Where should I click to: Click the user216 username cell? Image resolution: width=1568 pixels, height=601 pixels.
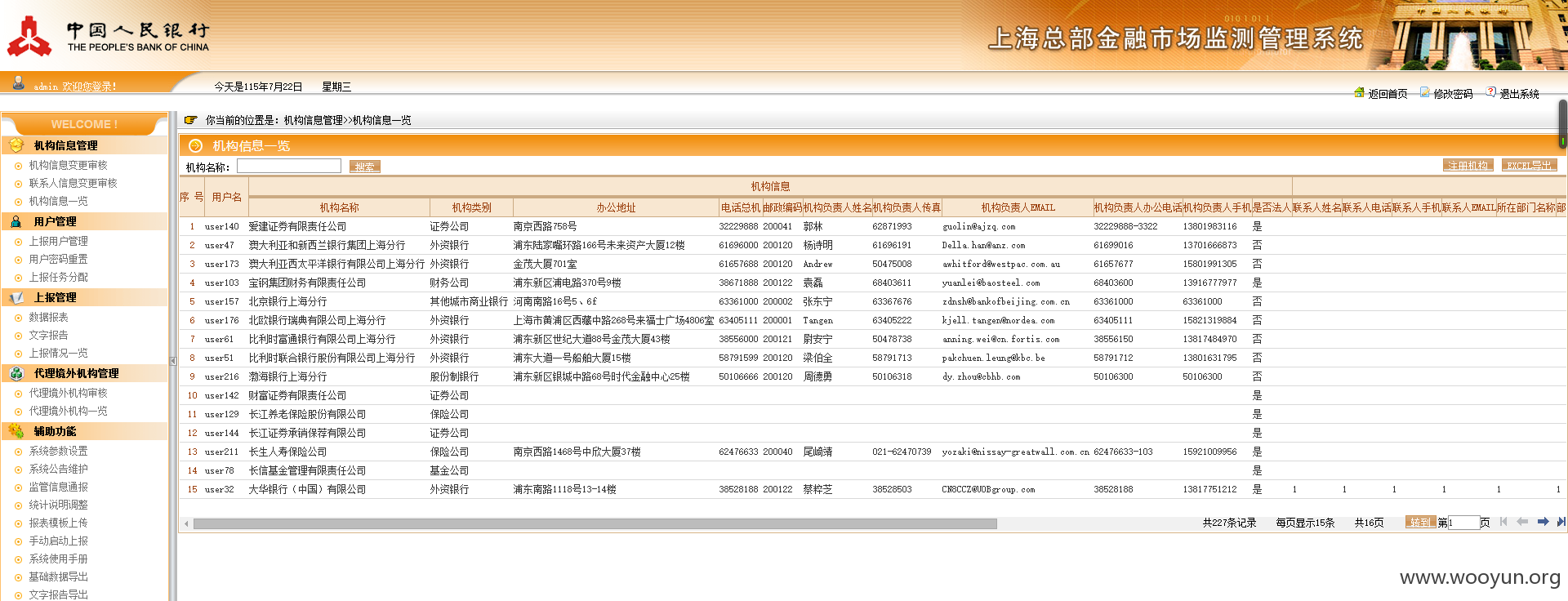click(x=221, y=376)
